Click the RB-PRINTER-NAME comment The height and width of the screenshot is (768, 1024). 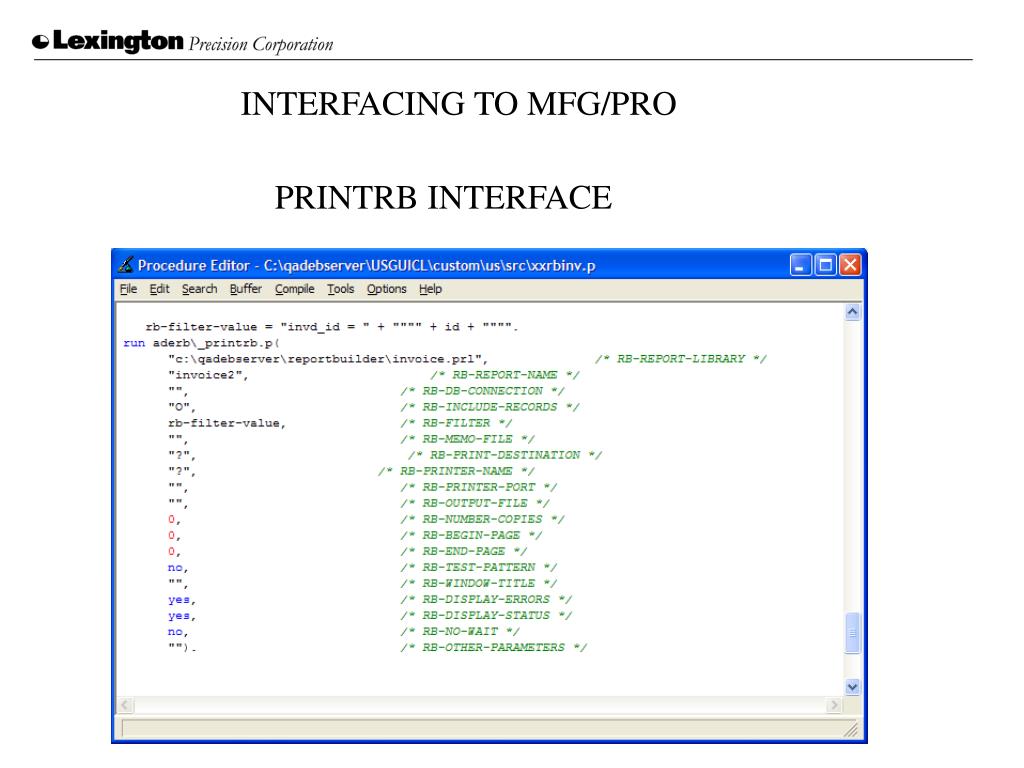point(456,471)
